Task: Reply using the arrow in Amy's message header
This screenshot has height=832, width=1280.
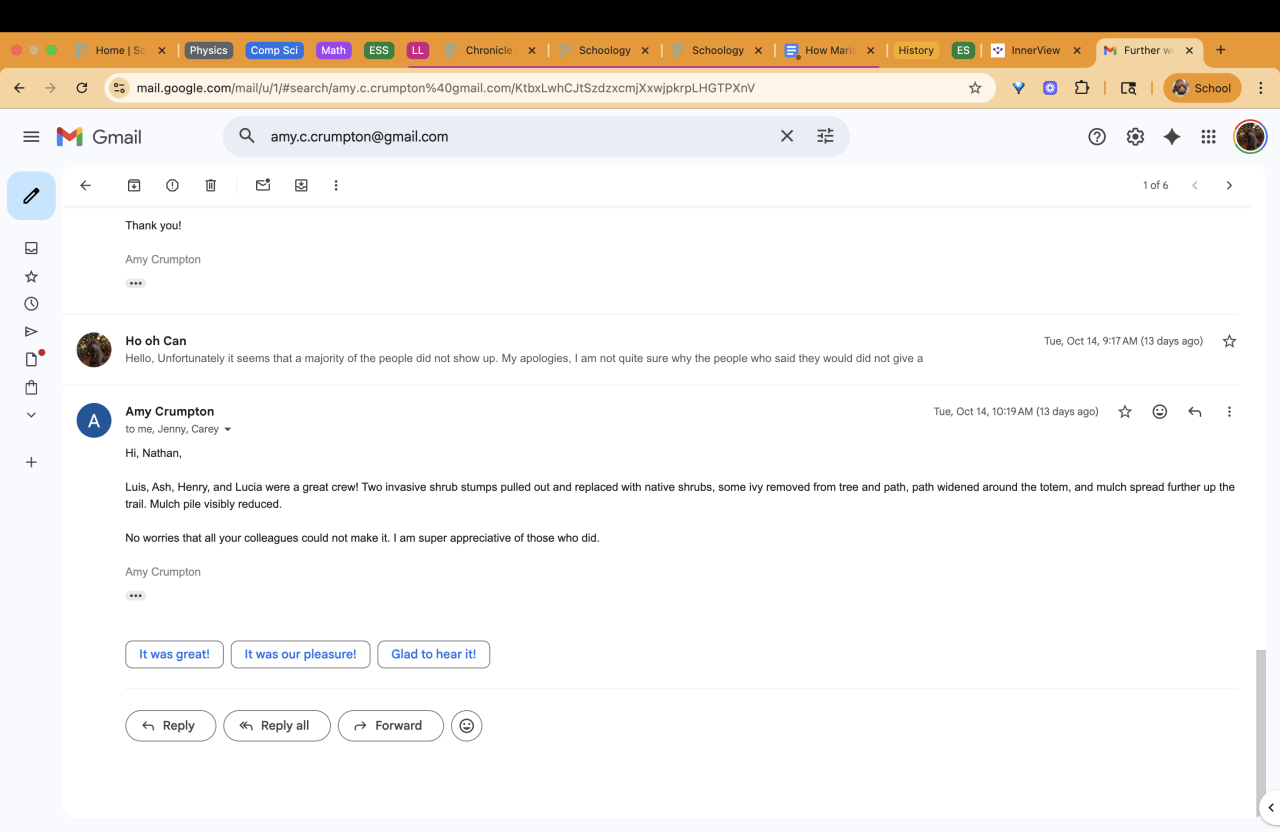Action: tap(1194, 411)
